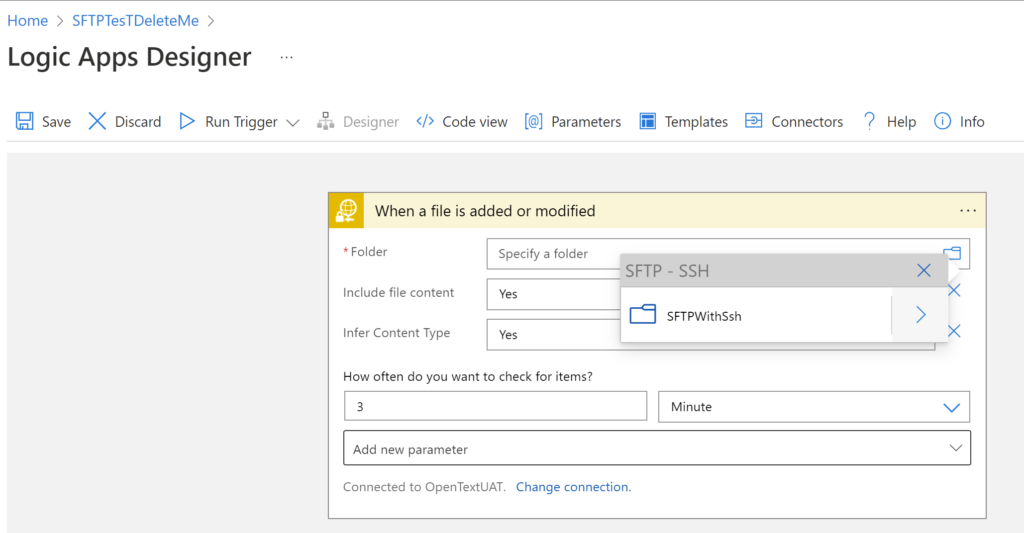Open the trigger card ellipsis menu
The height and width of the screenshot is (533, 1024).
point(968,211)
